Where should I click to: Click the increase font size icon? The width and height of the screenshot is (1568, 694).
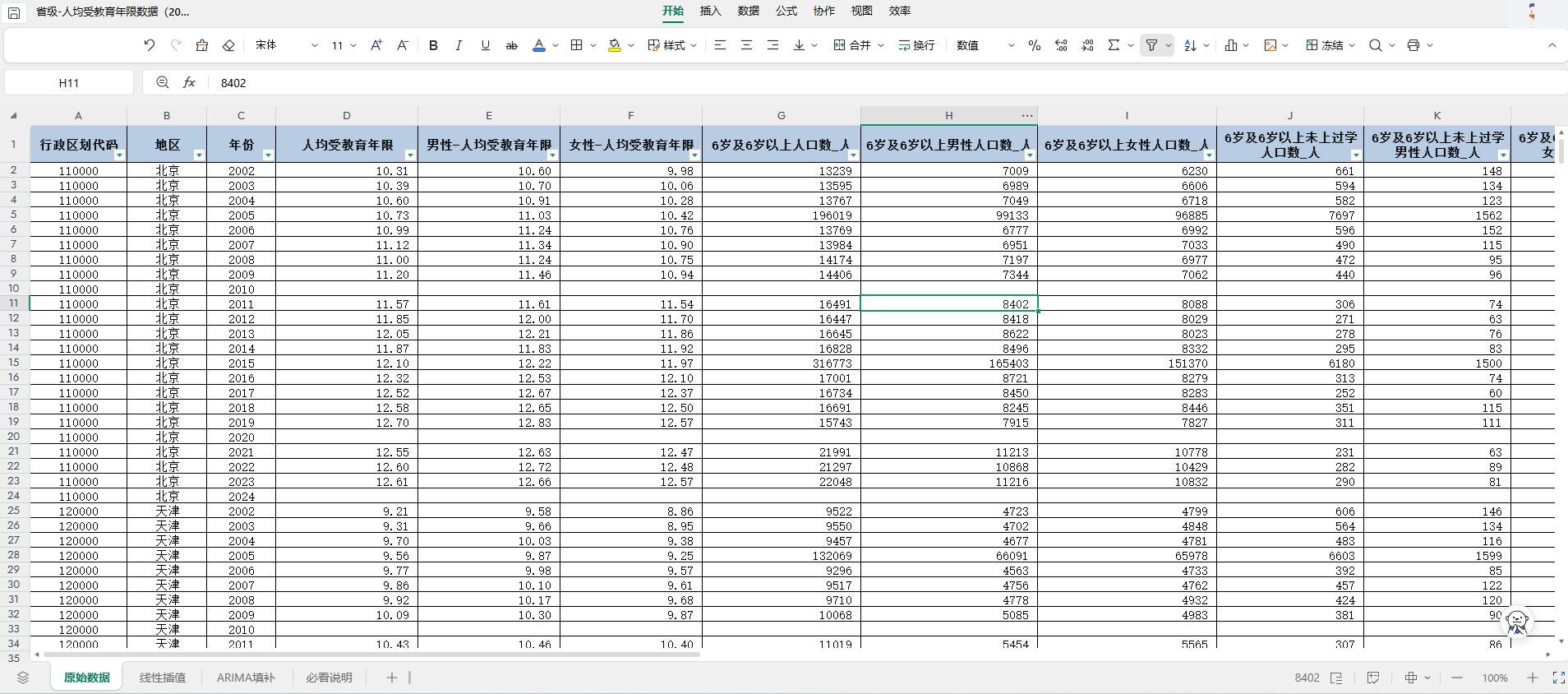(x=376, y=45)
